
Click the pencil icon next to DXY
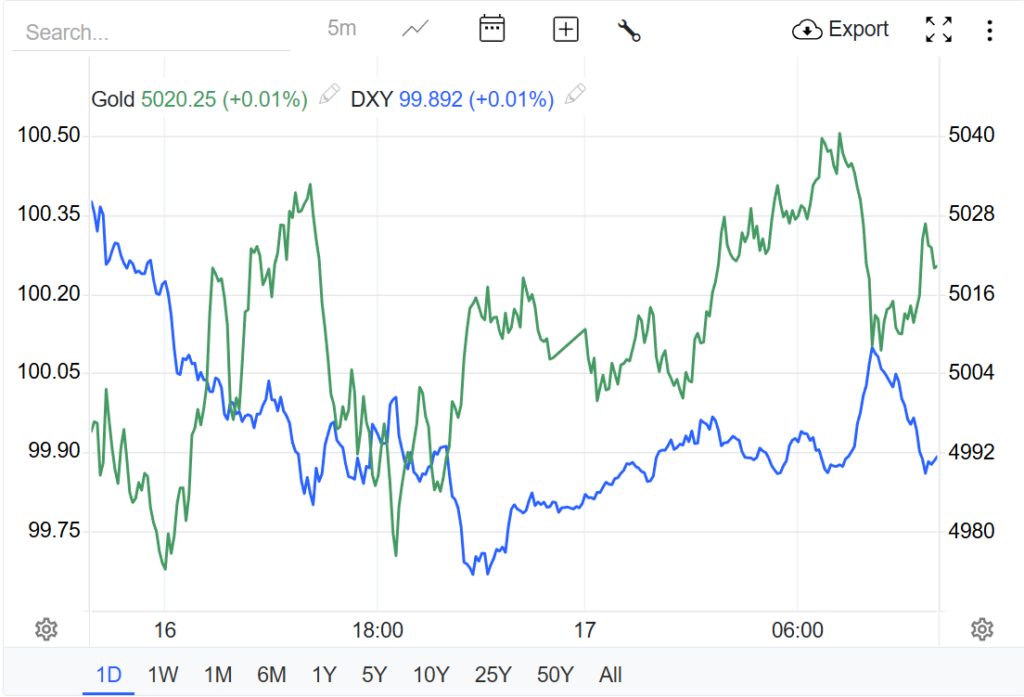click(x=575, y=96)
